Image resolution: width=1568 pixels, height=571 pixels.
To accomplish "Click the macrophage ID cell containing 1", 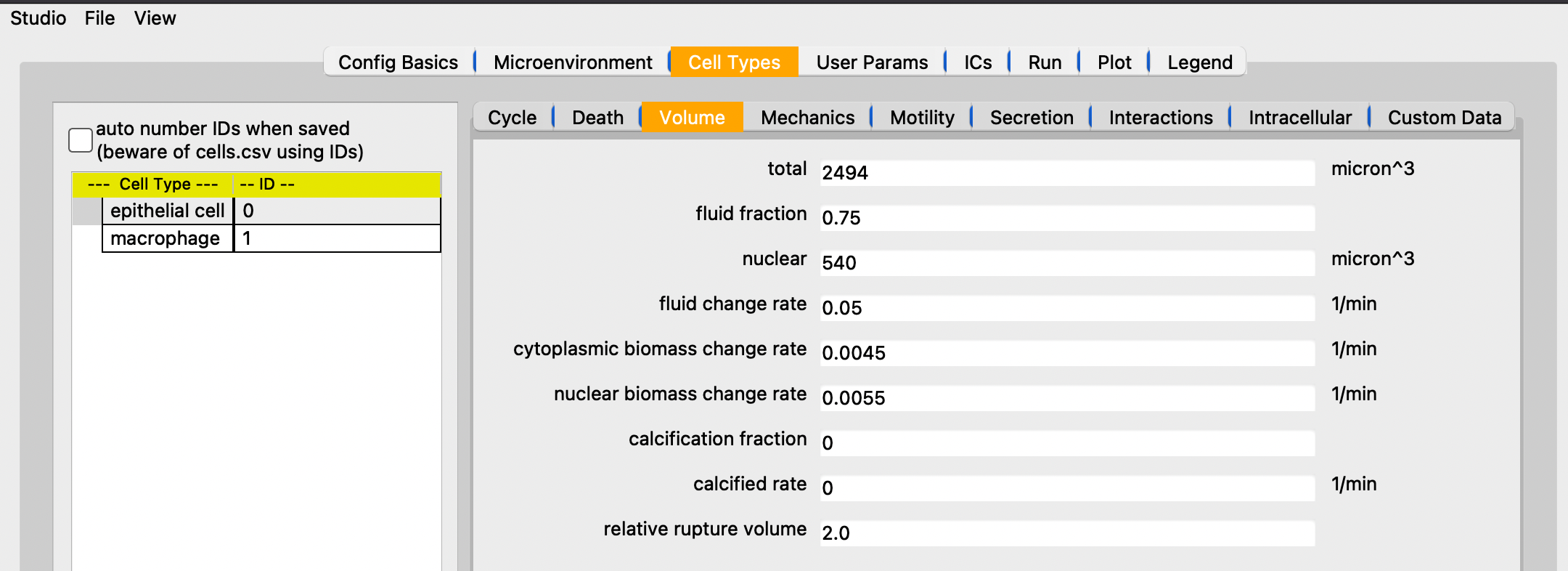I will [x=337, y=238].
